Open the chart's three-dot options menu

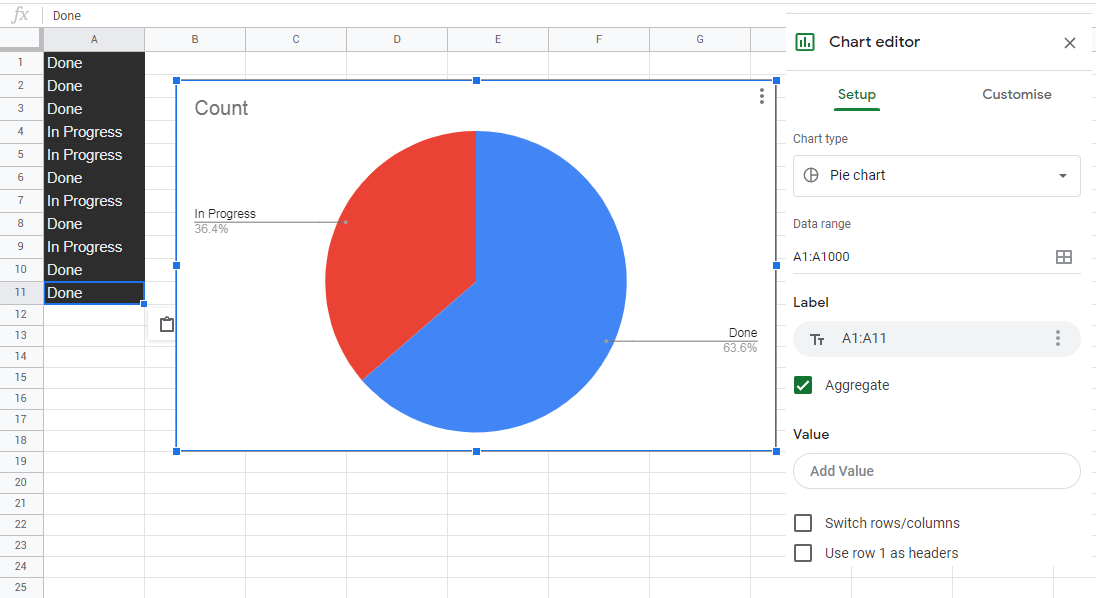click(762, 96)
